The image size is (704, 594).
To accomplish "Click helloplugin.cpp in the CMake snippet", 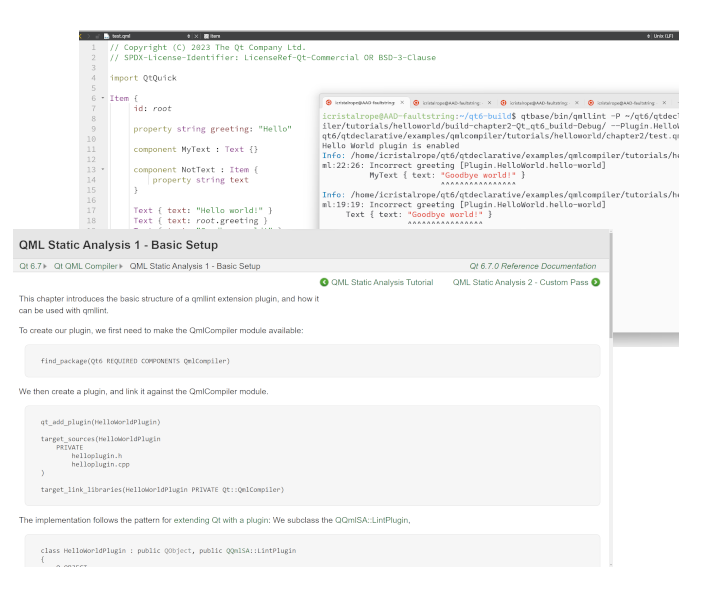I will click(101, 464).
